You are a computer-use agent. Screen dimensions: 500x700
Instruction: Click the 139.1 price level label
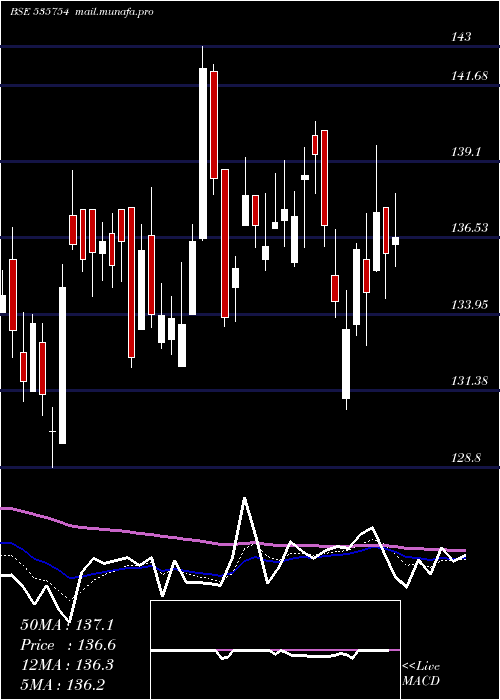(466, 152)
